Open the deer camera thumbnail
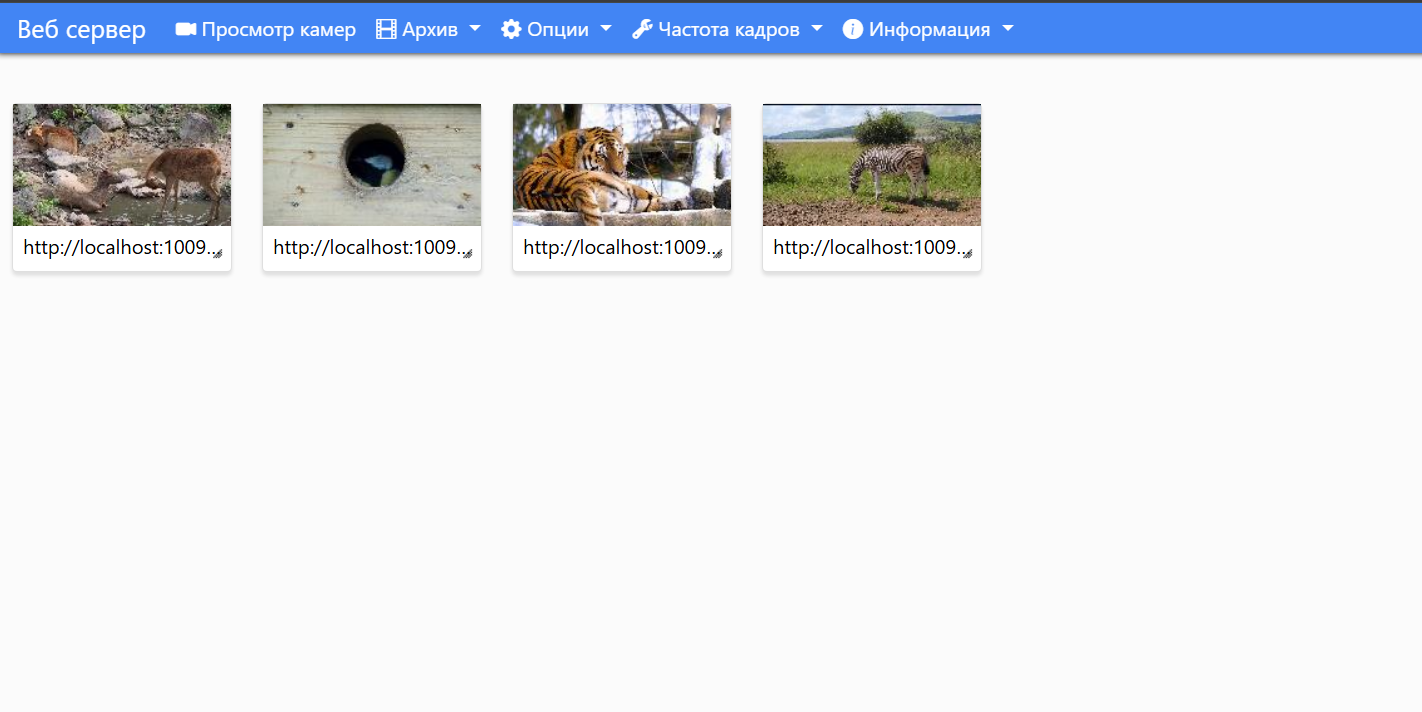The width and height of the screenshot is (1422, 712). click(x=122, y=165)
